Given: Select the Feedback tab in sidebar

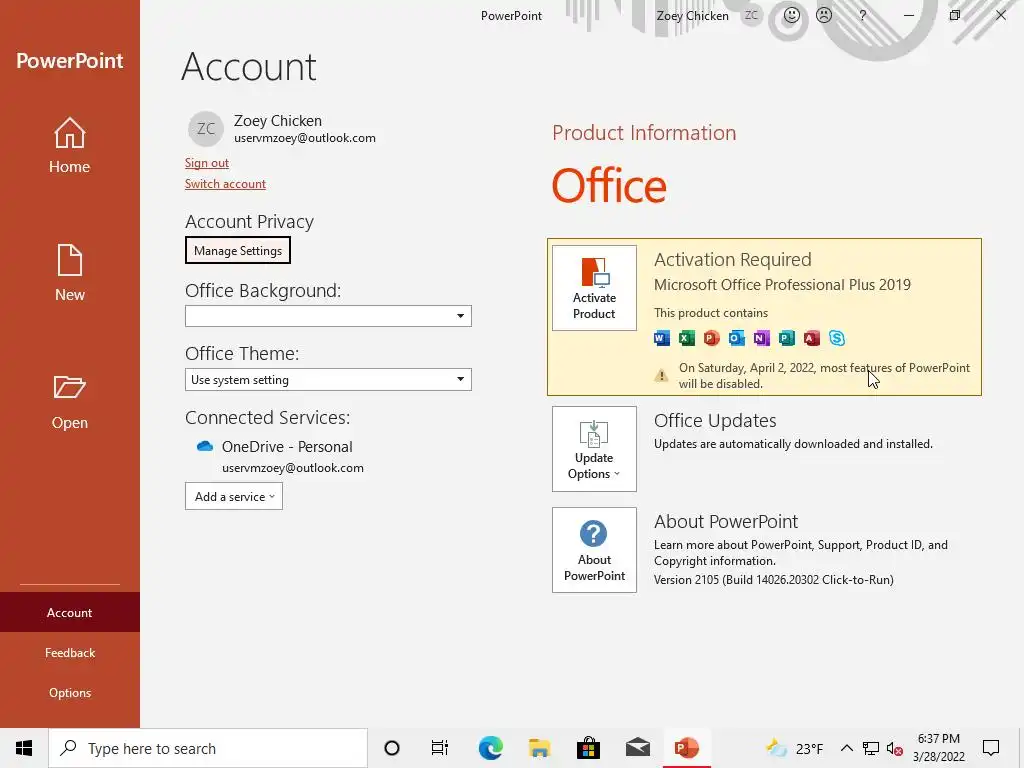Looking at the screenshot, I should [69, 652].
